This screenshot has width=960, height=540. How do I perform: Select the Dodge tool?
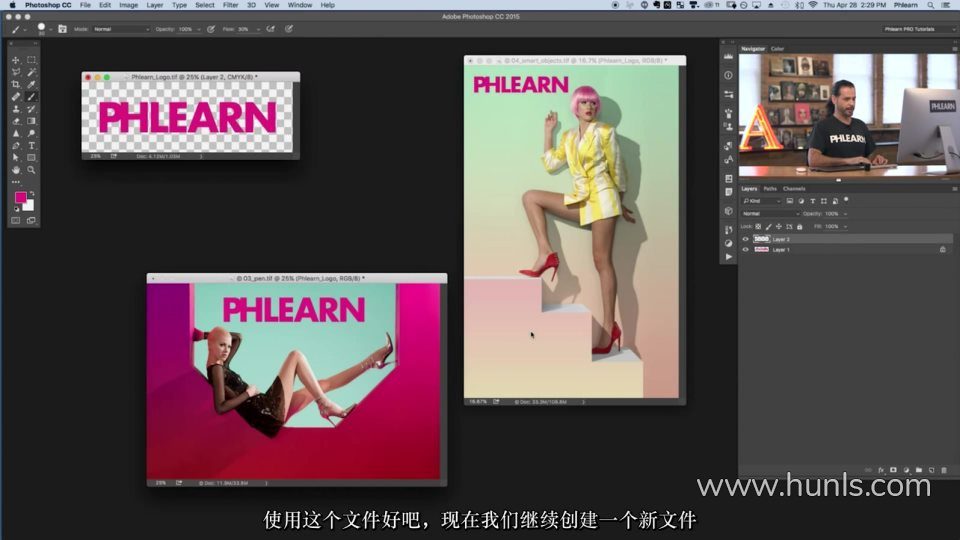(31, 133)
